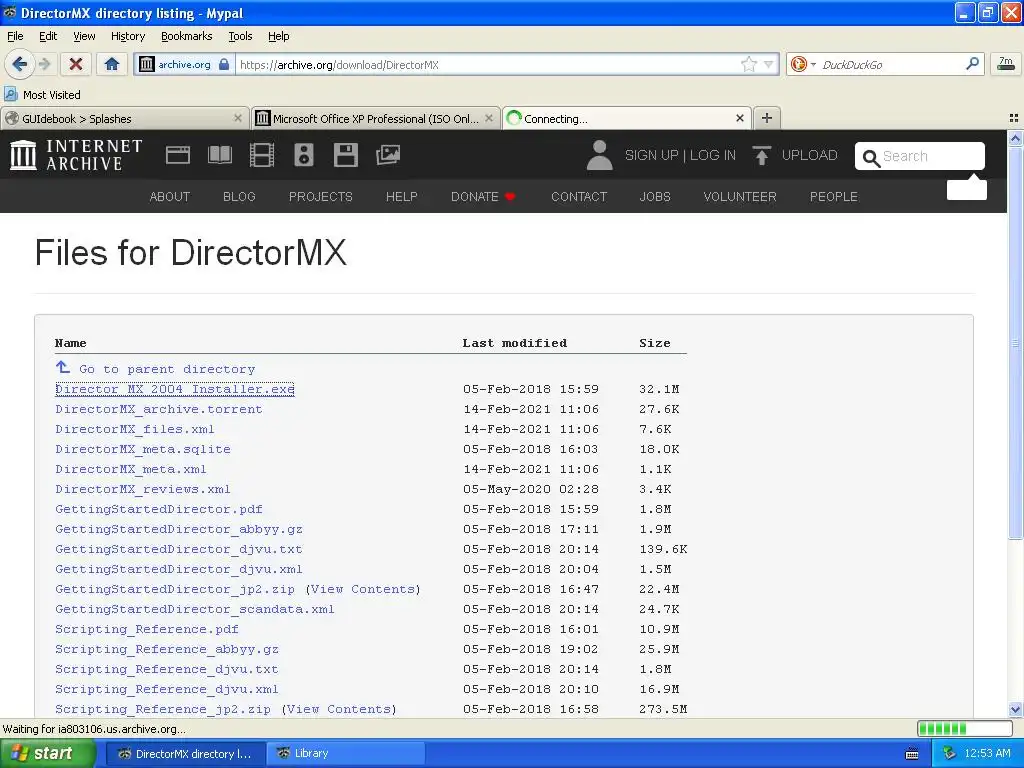Click the scrollbar up arrow

1015,138
